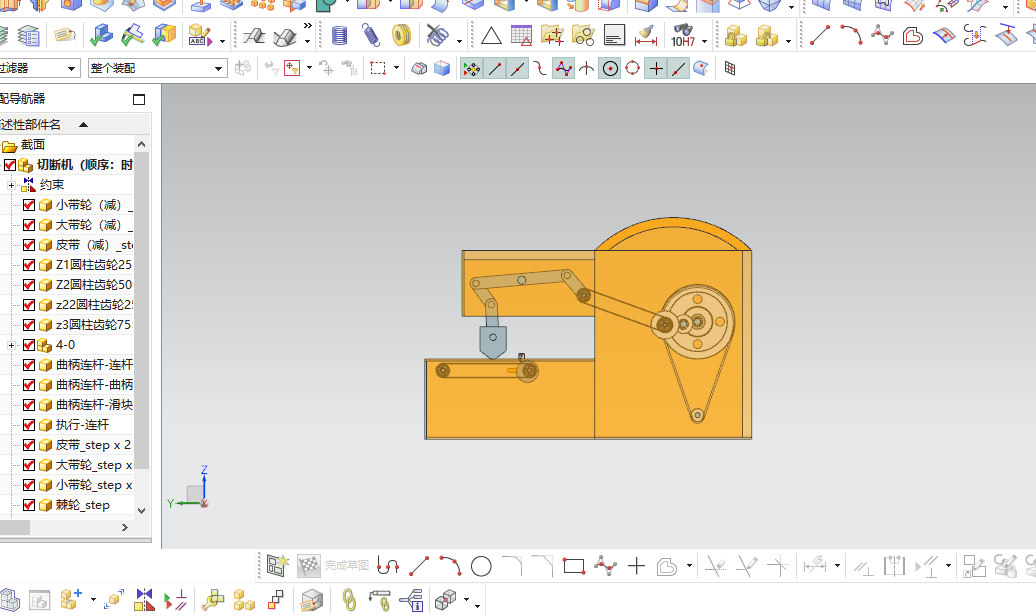Image resolution: width=1036 pixels, height=616 pixels.
Task: Select the Arc curve tool in top toolbar
Action: coord(851,35)
